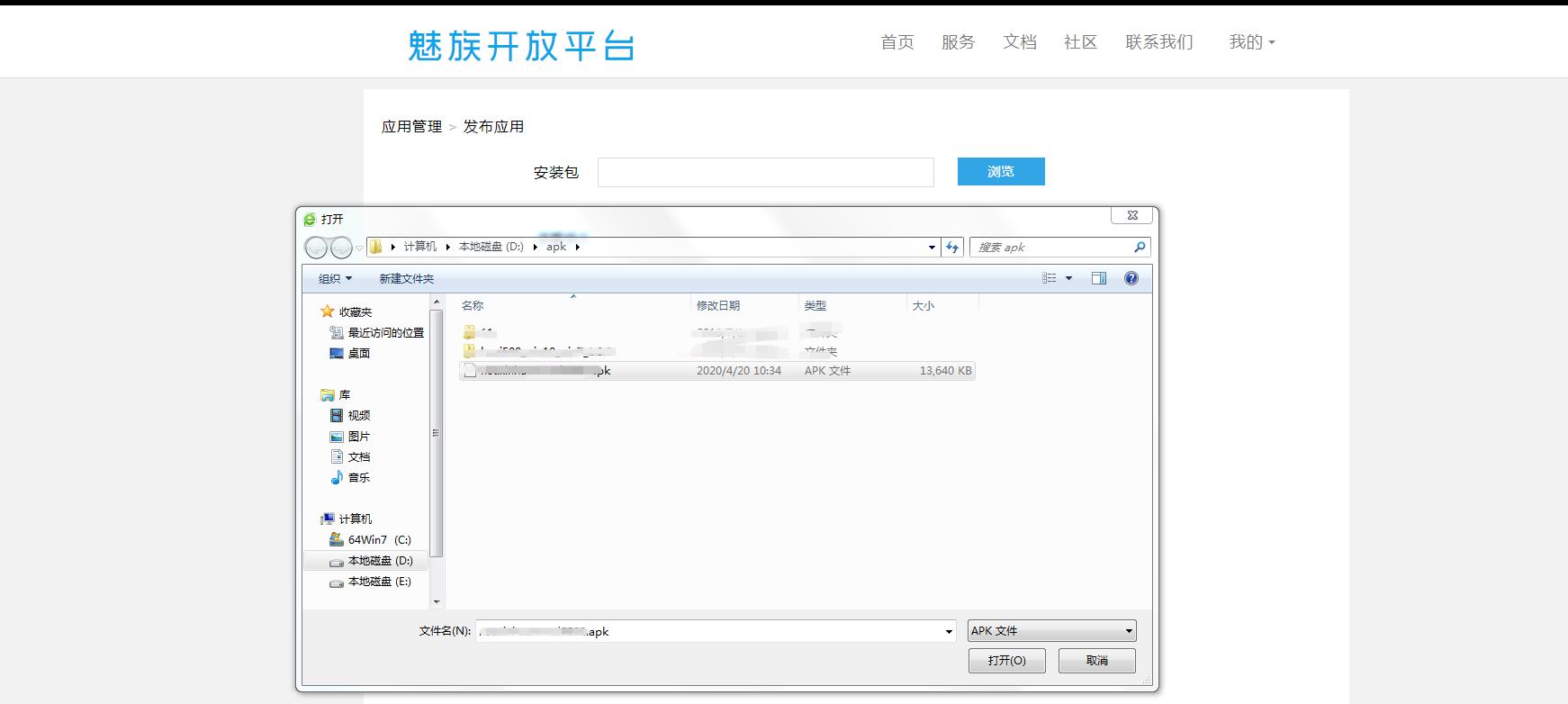Click 计算机 in the address breadcrumb

(x=419, y=247)
